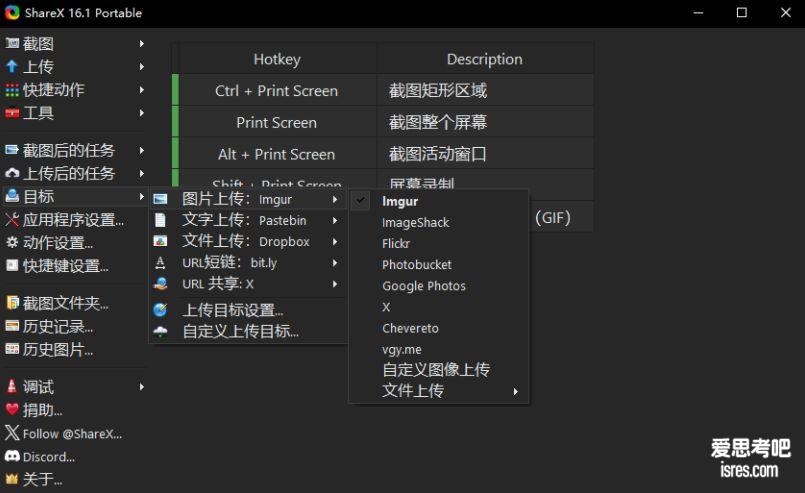805x493 pixels.
Task: Click the Discord logo icon
Action: 12,456
